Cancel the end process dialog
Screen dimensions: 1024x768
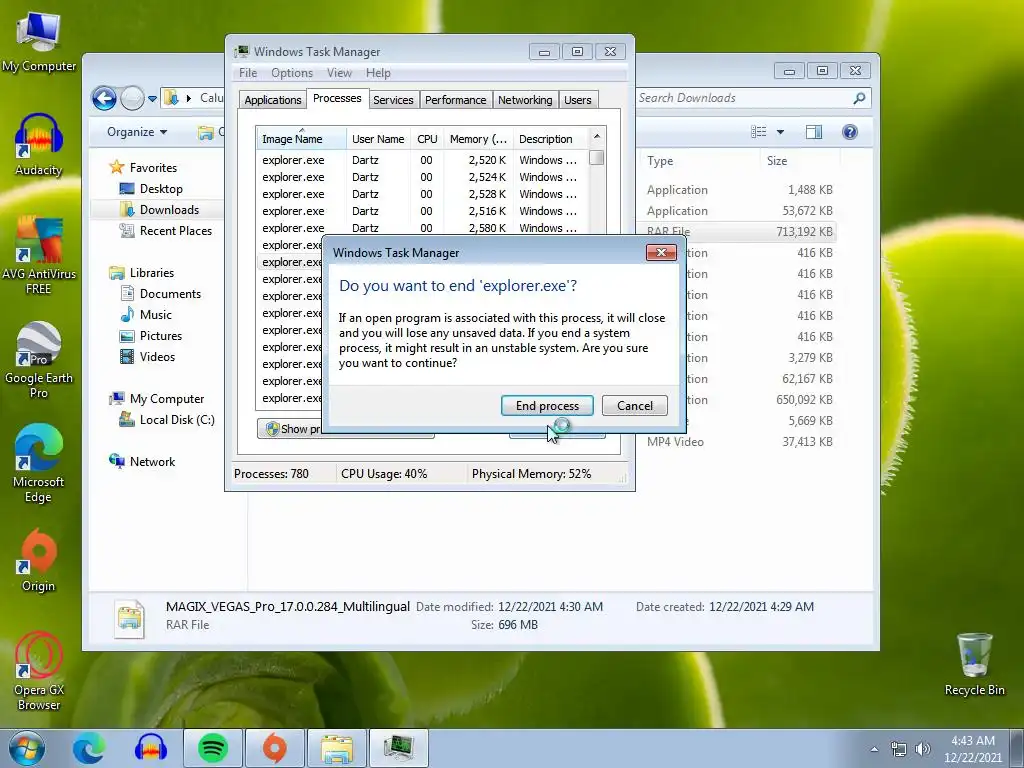click(x=635, y=406)
